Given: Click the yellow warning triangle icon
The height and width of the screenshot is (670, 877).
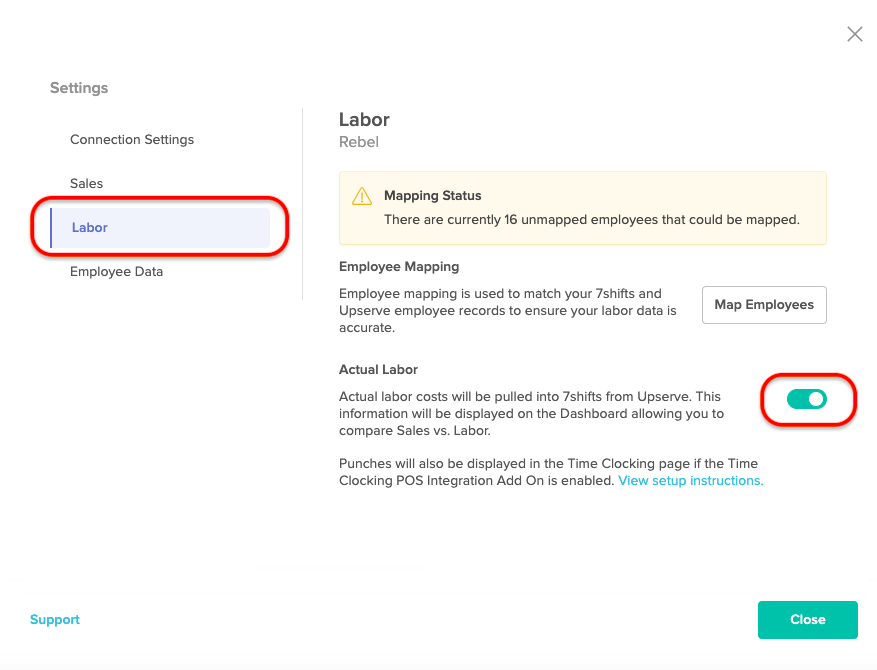Looking at the screenshot, I should click(x=362, y=196).
